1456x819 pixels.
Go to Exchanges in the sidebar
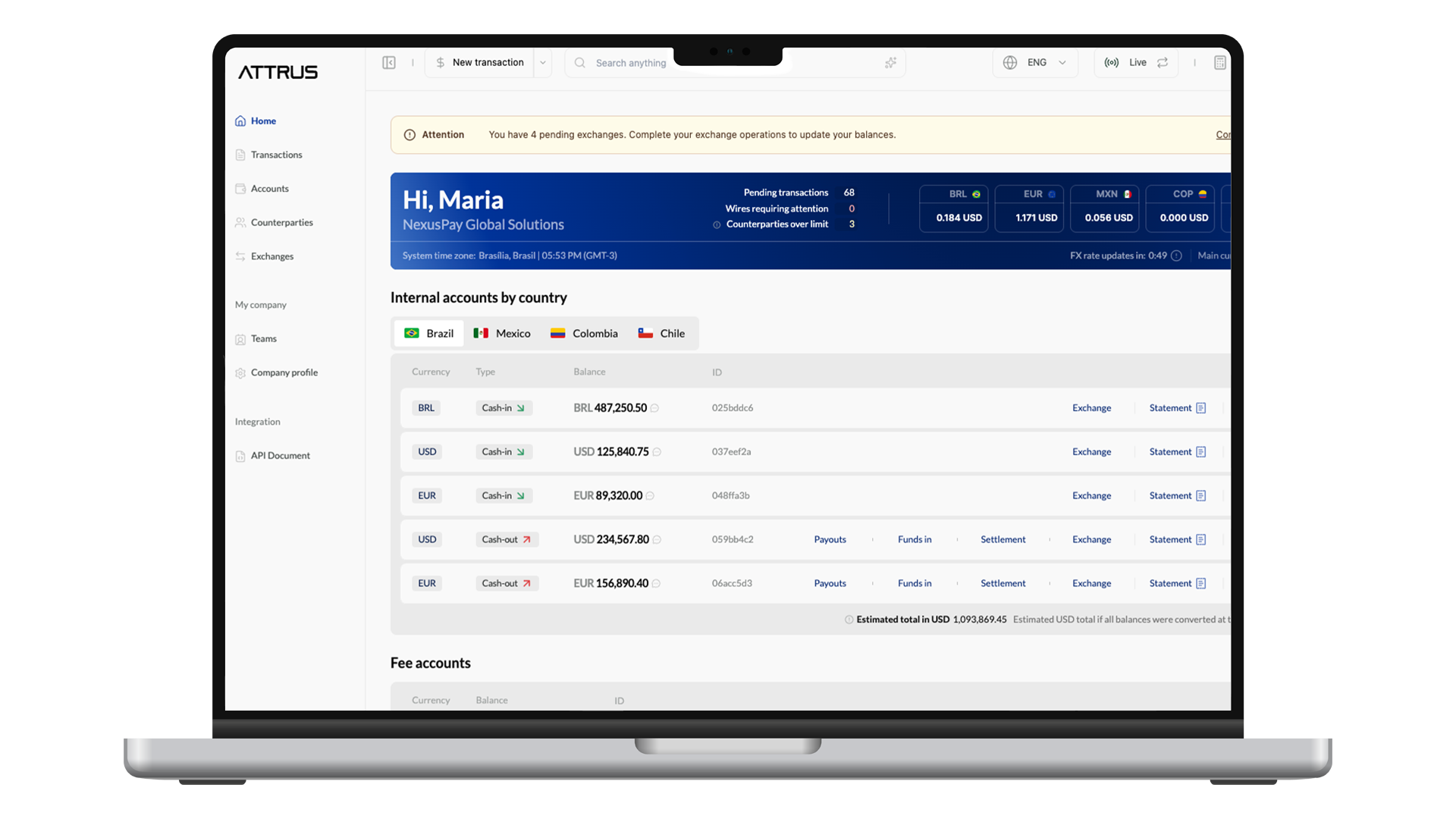click(271, 257)
